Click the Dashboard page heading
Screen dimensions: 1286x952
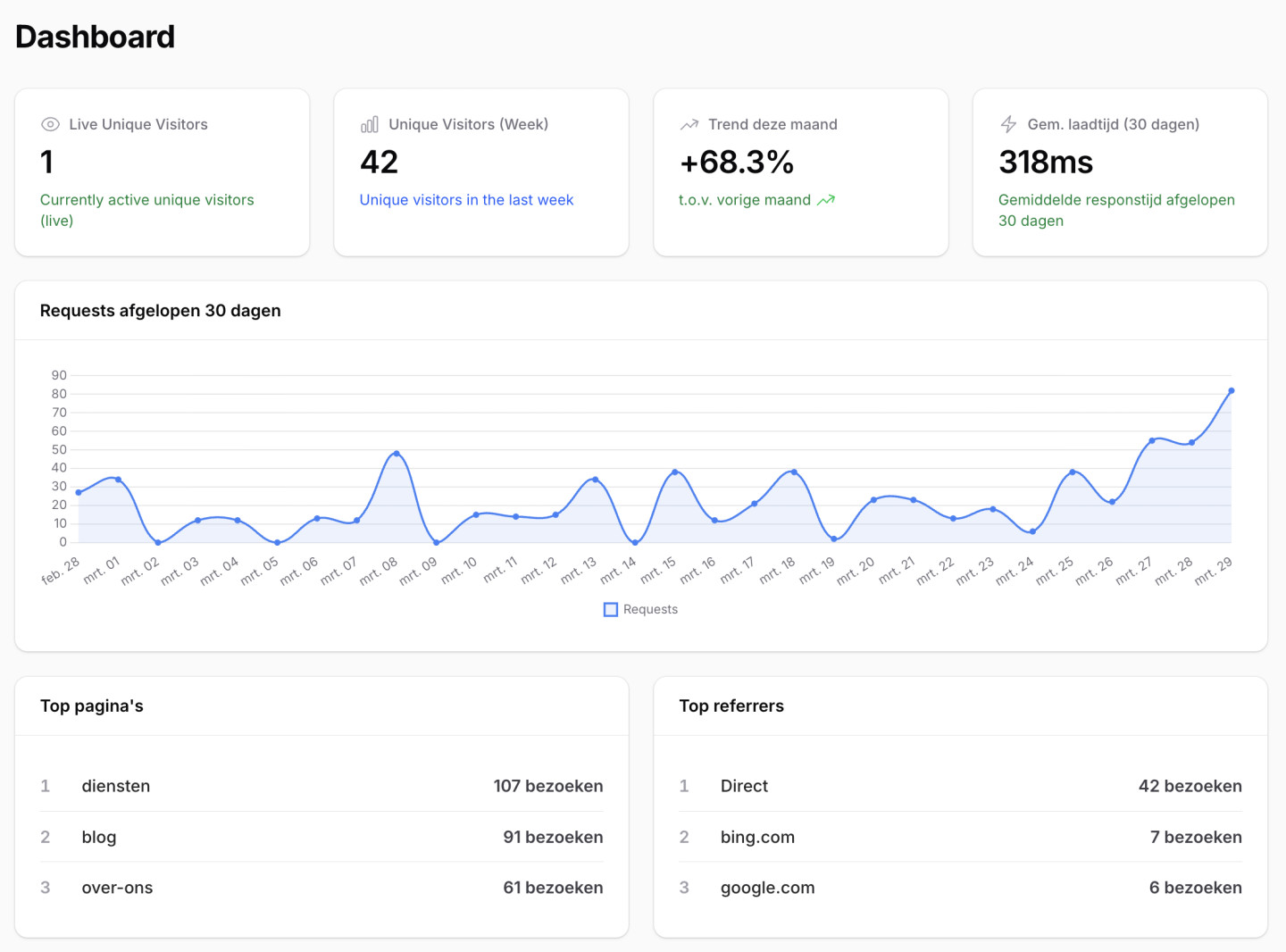click(x=95, y=37)
